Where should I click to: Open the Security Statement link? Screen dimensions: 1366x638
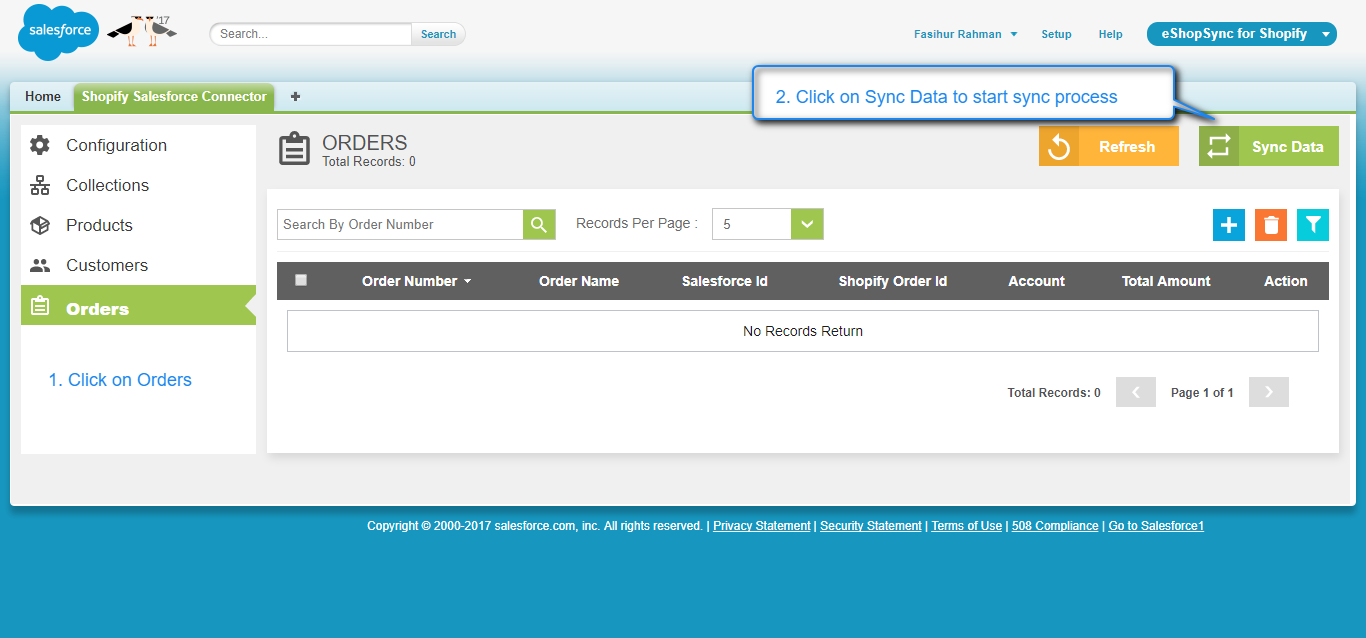(871, 526)
